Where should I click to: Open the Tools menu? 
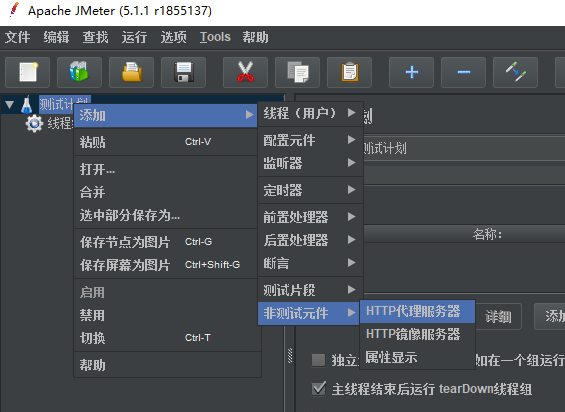click(215, 37)
